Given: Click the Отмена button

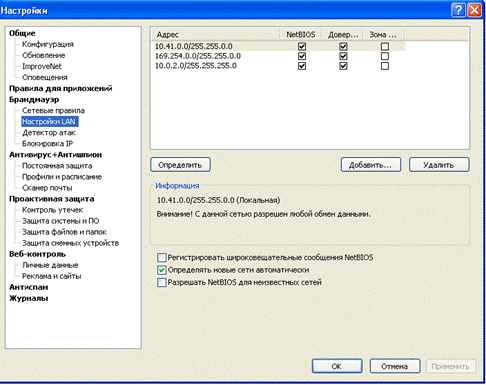Looking at the screenshot, I should [x=395, y=366].
